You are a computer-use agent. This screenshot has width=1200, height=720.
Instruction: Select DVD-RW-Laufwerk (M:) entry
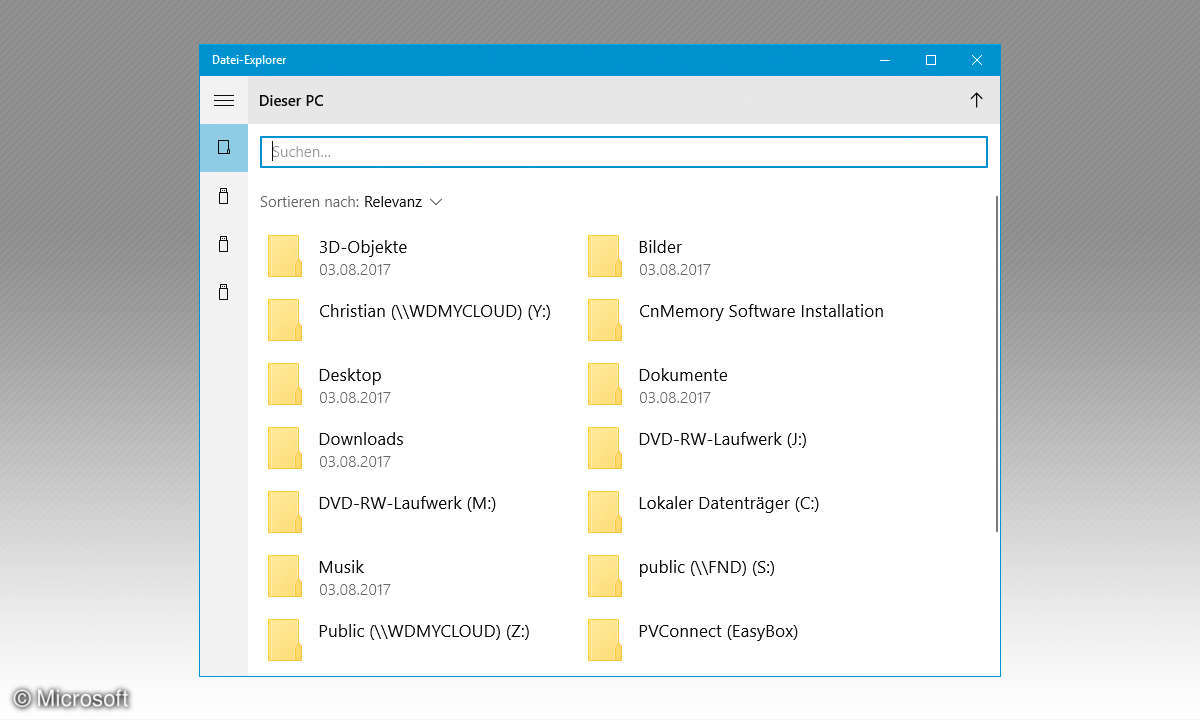click(x=407, y=503)
